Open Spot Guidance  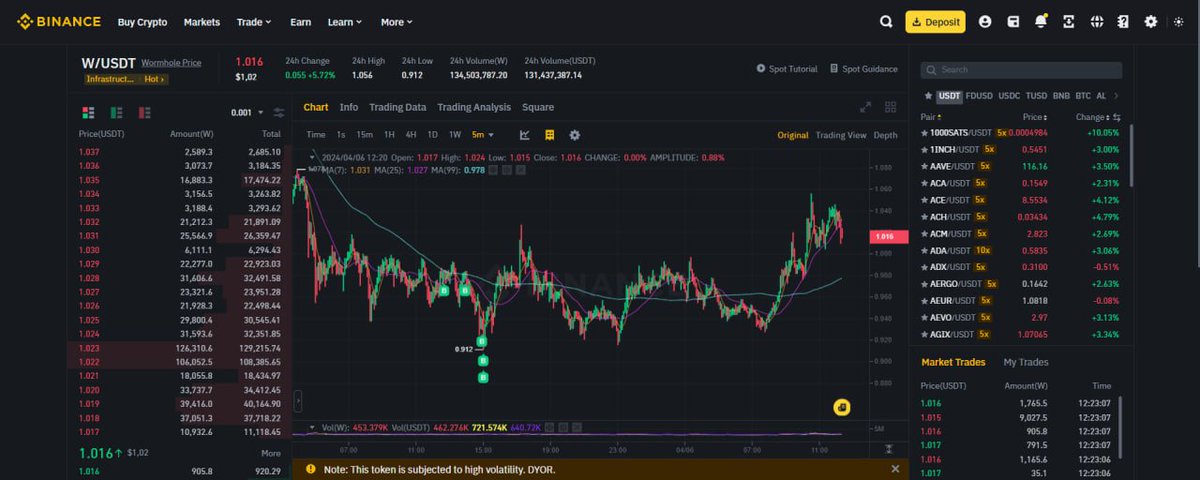(x=863, y=69)
